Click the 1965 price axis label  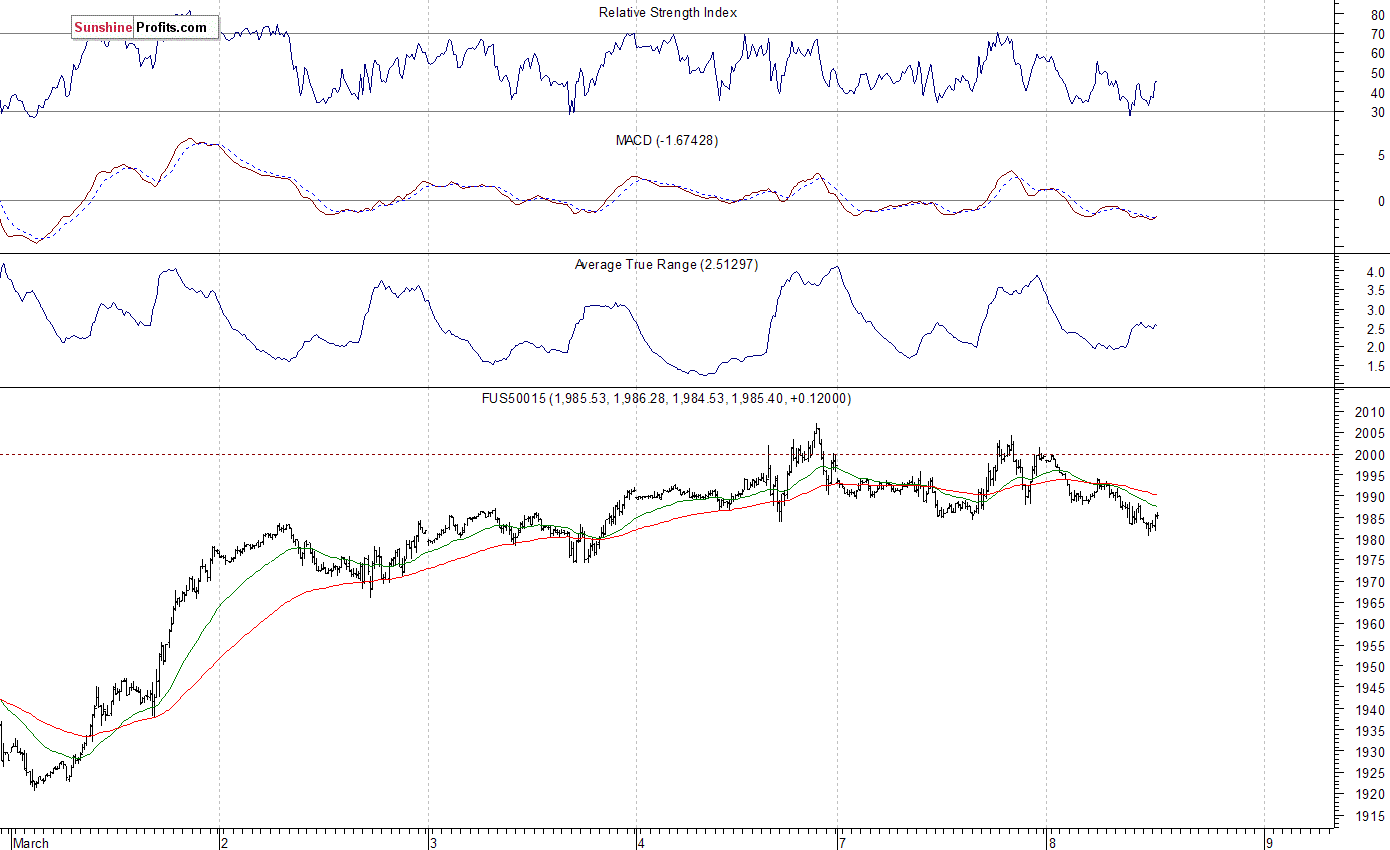(1371, 604)
